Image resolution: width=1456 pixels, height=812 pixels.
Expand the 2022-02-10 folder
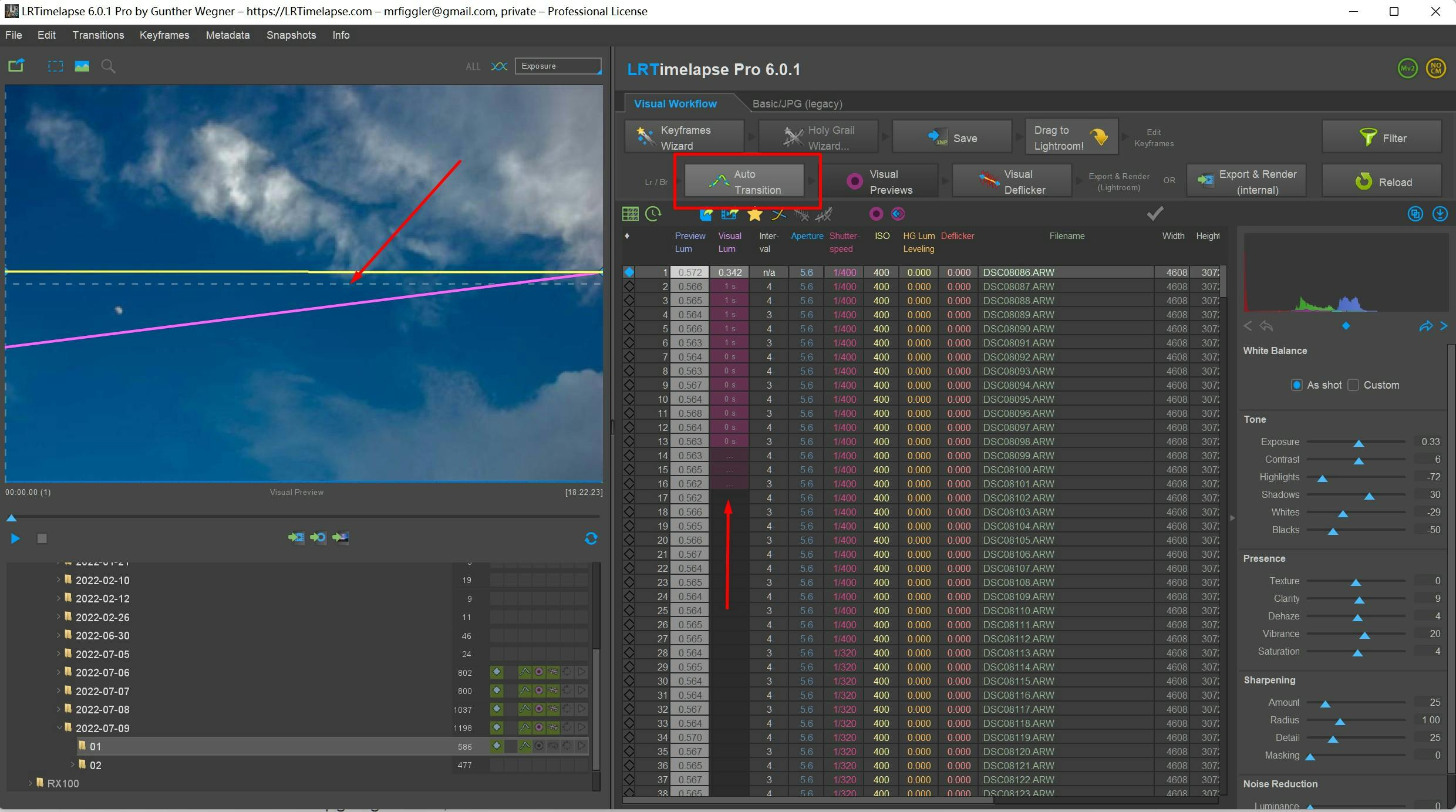point(59,580)
